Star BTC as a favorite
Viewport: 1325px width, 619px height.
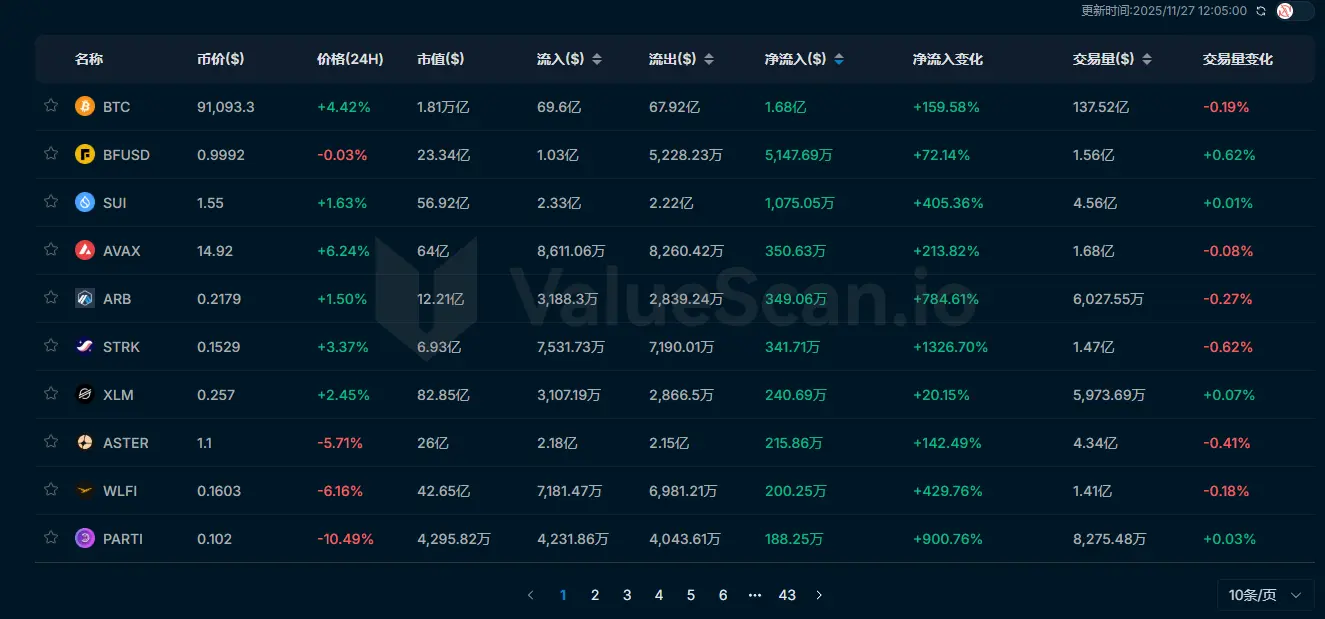coord(51,106)
